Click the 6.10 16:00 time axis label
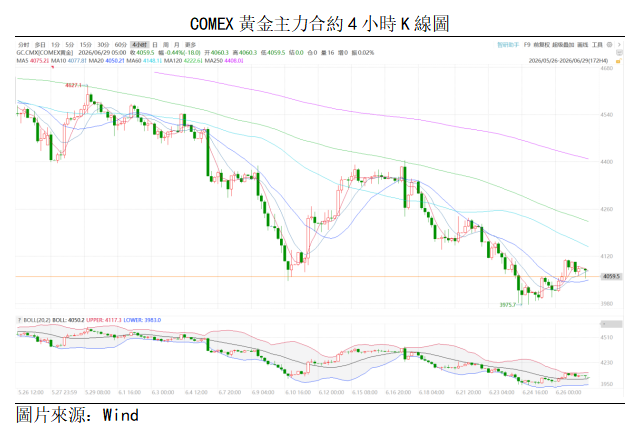The width and height of the screenshot is (640, 434). 299,392
